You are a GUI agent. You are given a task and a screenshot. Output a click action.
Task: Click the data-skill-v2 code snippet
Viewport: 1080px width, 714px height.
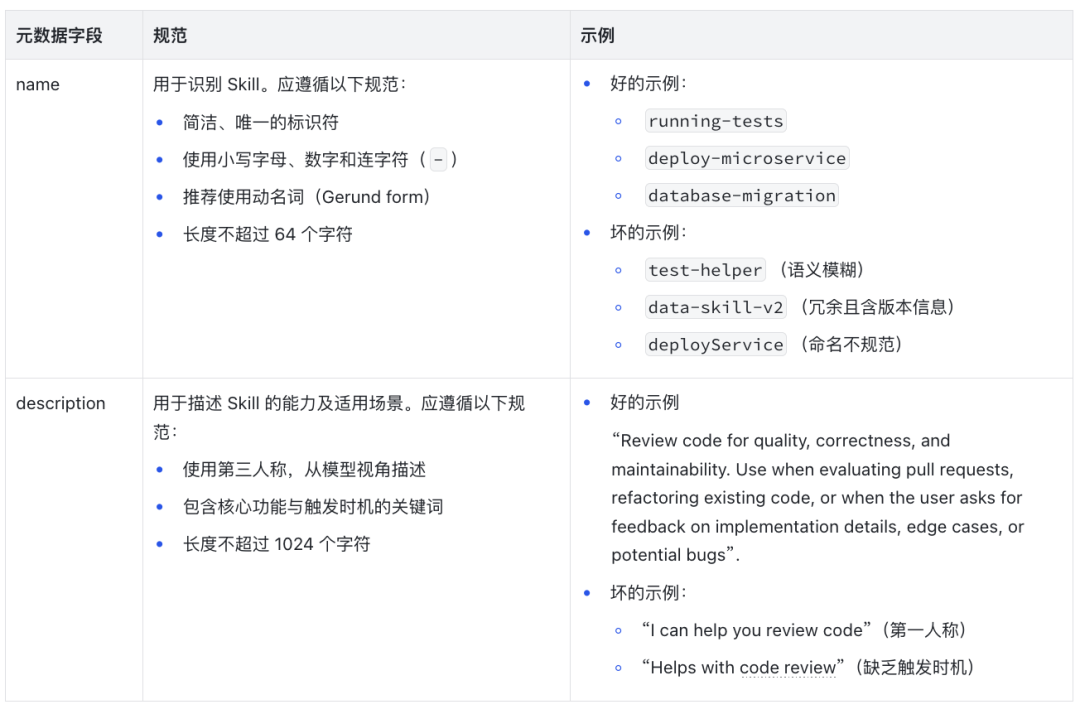[x=716, y=307]
